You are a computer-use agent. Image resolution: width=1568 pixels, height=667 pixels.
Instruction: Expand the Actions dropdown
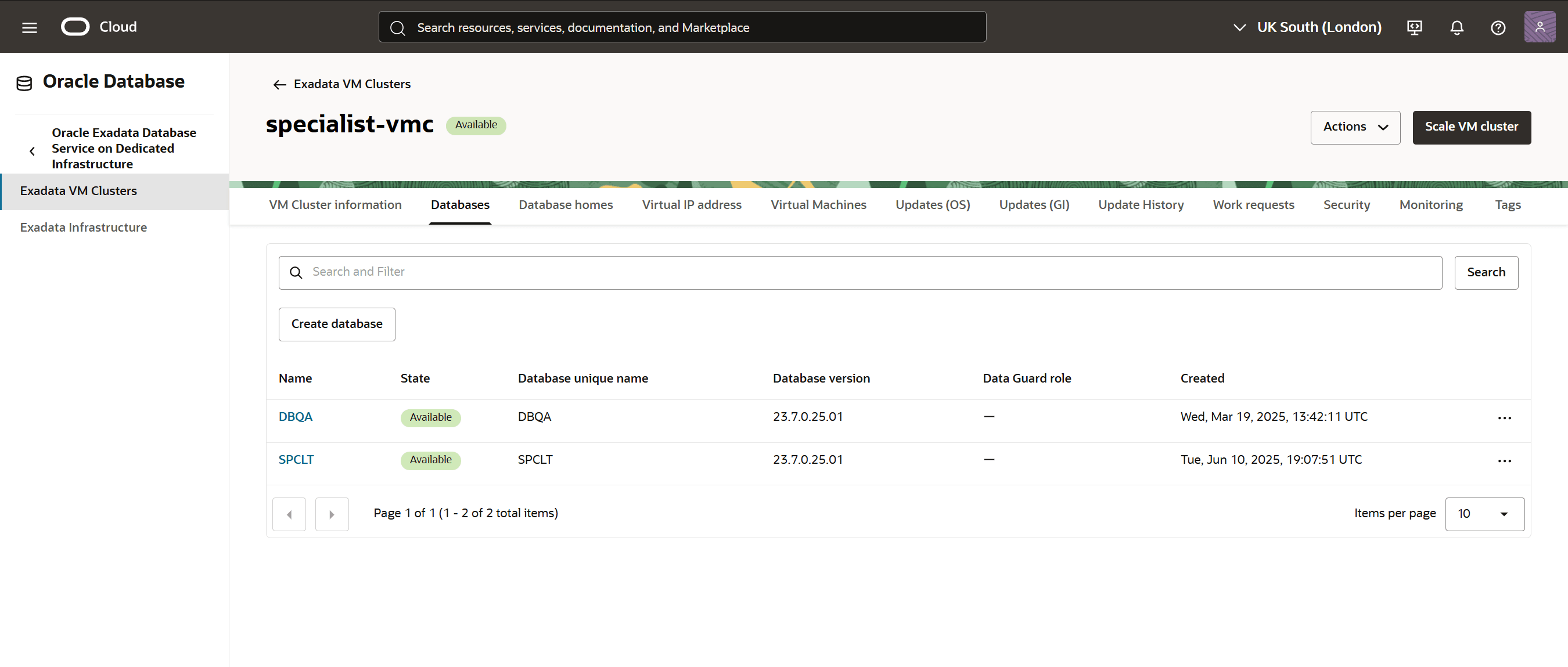coord(1355,127)
